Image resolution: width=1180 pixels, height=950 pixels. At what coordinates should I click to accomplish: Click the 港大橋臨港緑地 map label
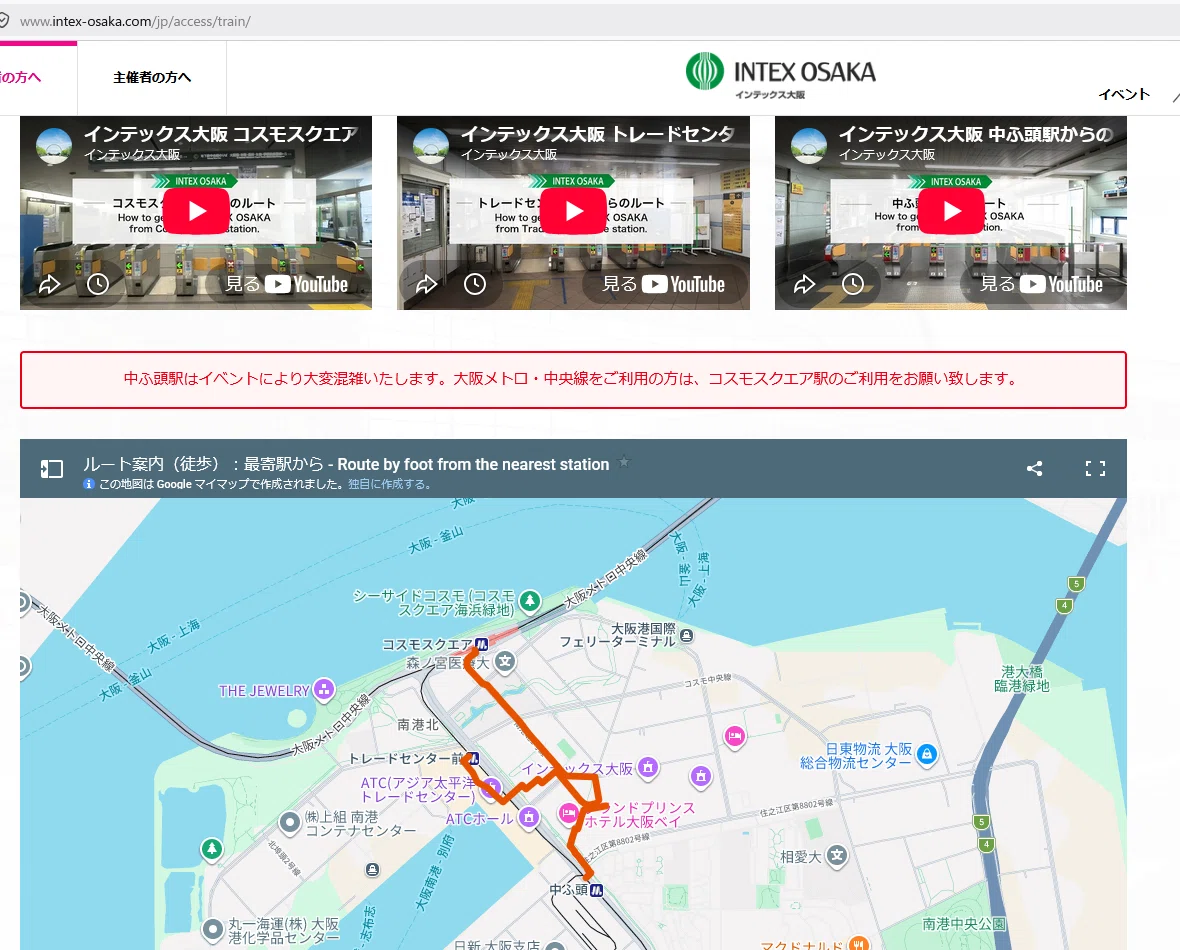pyautogui.click(x=1022, y=678)
